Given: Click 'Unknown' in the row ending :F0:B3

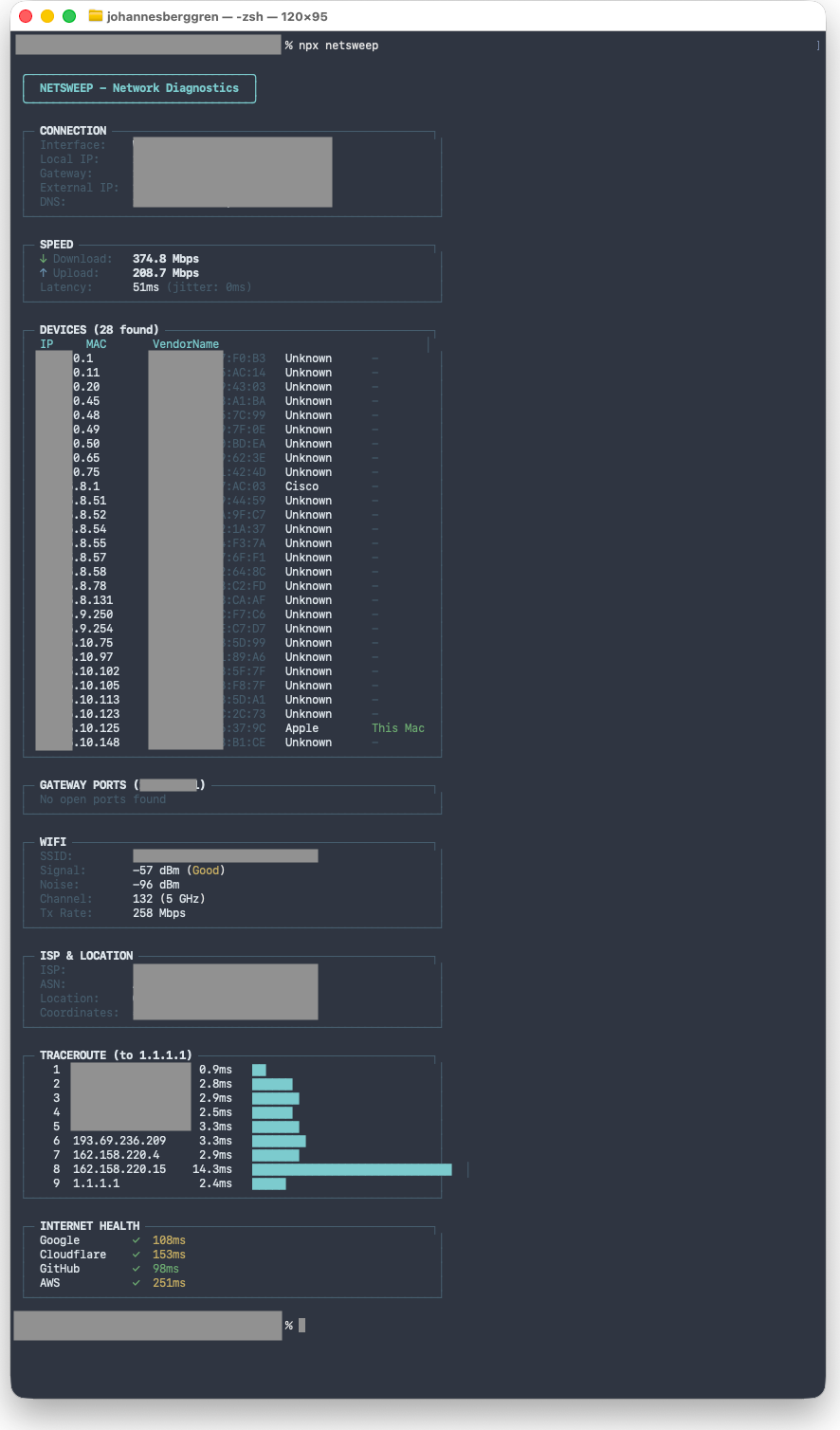Looking at the screenshot, I should point(309,358).
